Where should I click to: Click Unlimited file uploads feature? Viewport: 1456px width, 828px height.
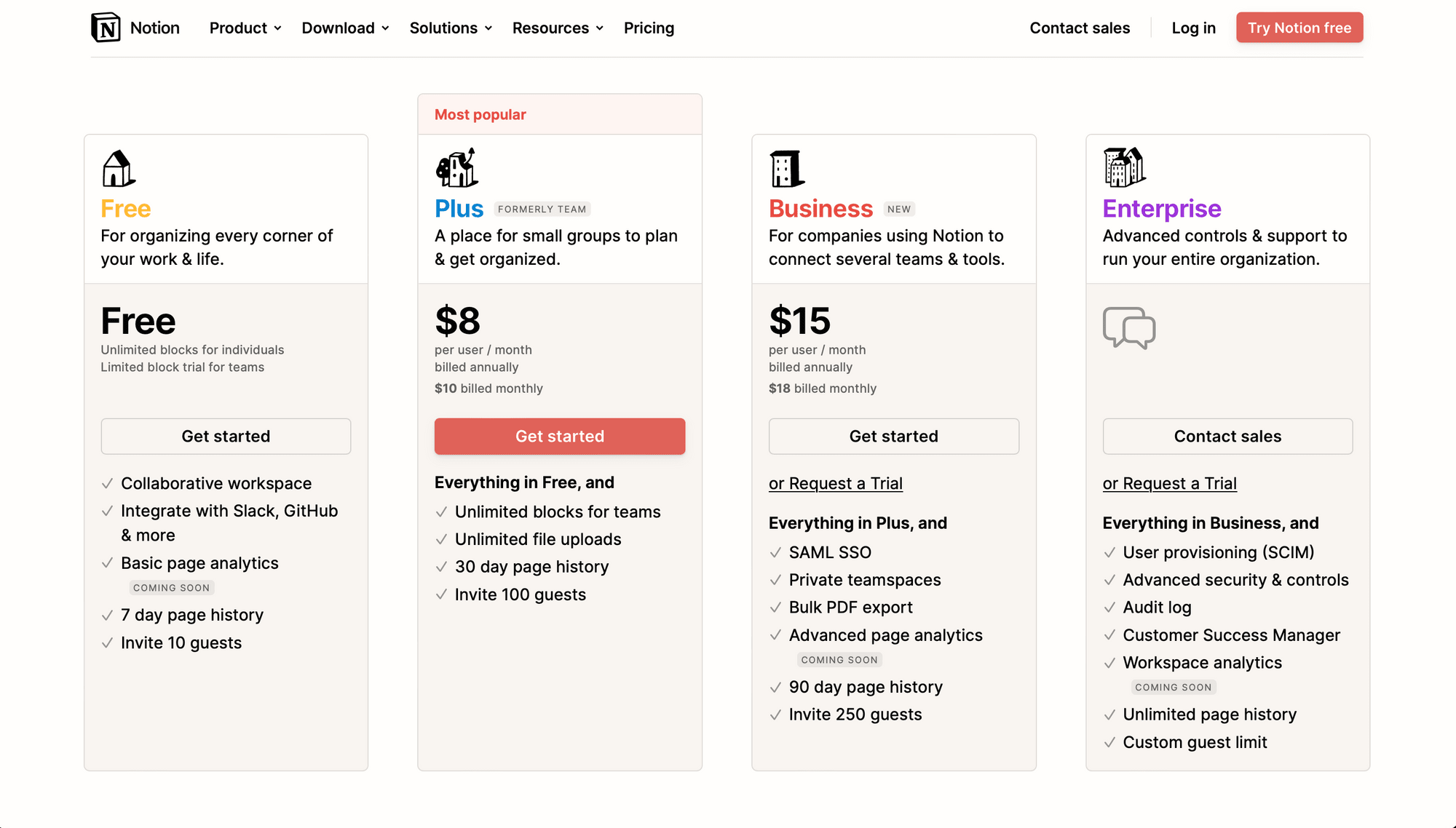(538, 540)
